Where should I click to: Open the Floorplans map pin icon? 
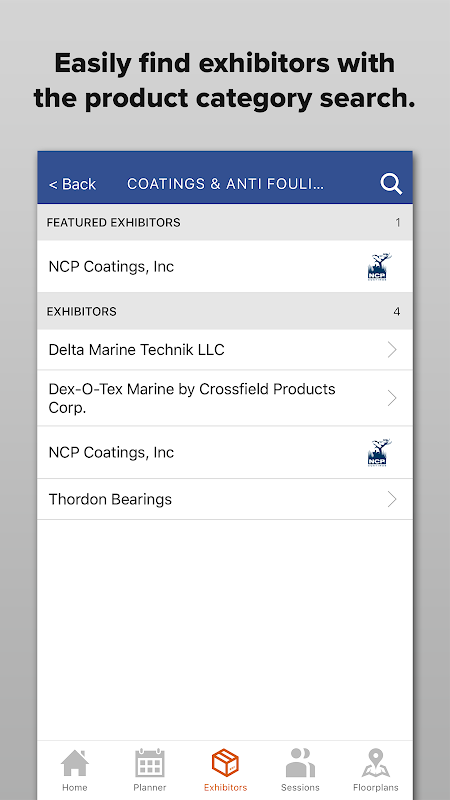(x=376, y=763)
